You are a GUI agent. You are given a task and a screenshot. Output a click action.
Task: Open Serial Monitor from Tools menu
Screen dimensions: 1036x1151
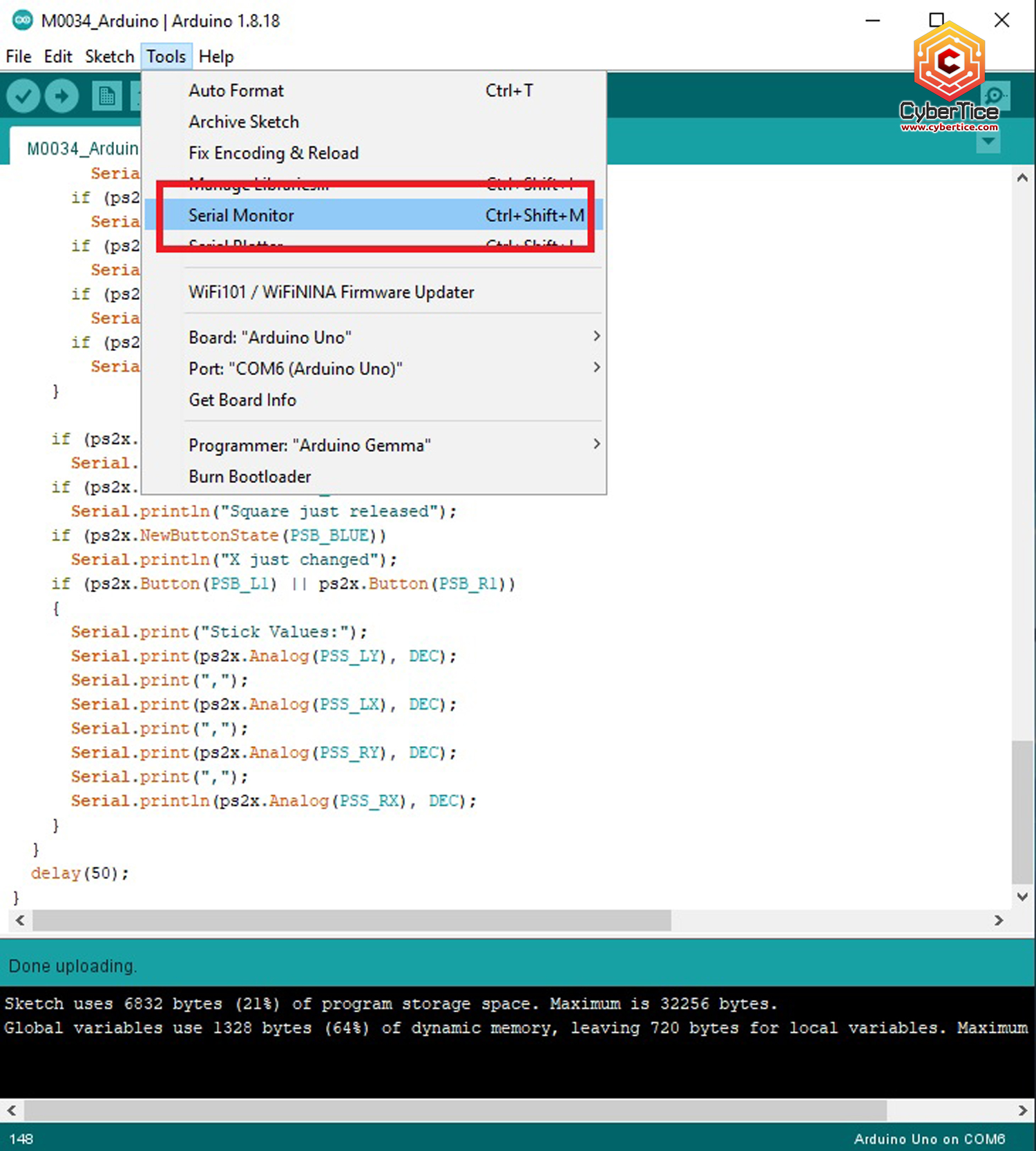[374, 216]
